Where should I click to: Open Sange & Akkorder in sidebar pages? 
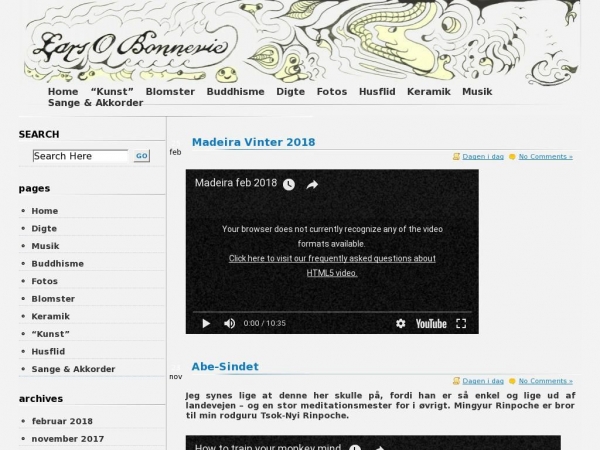(x=73, y=369)
